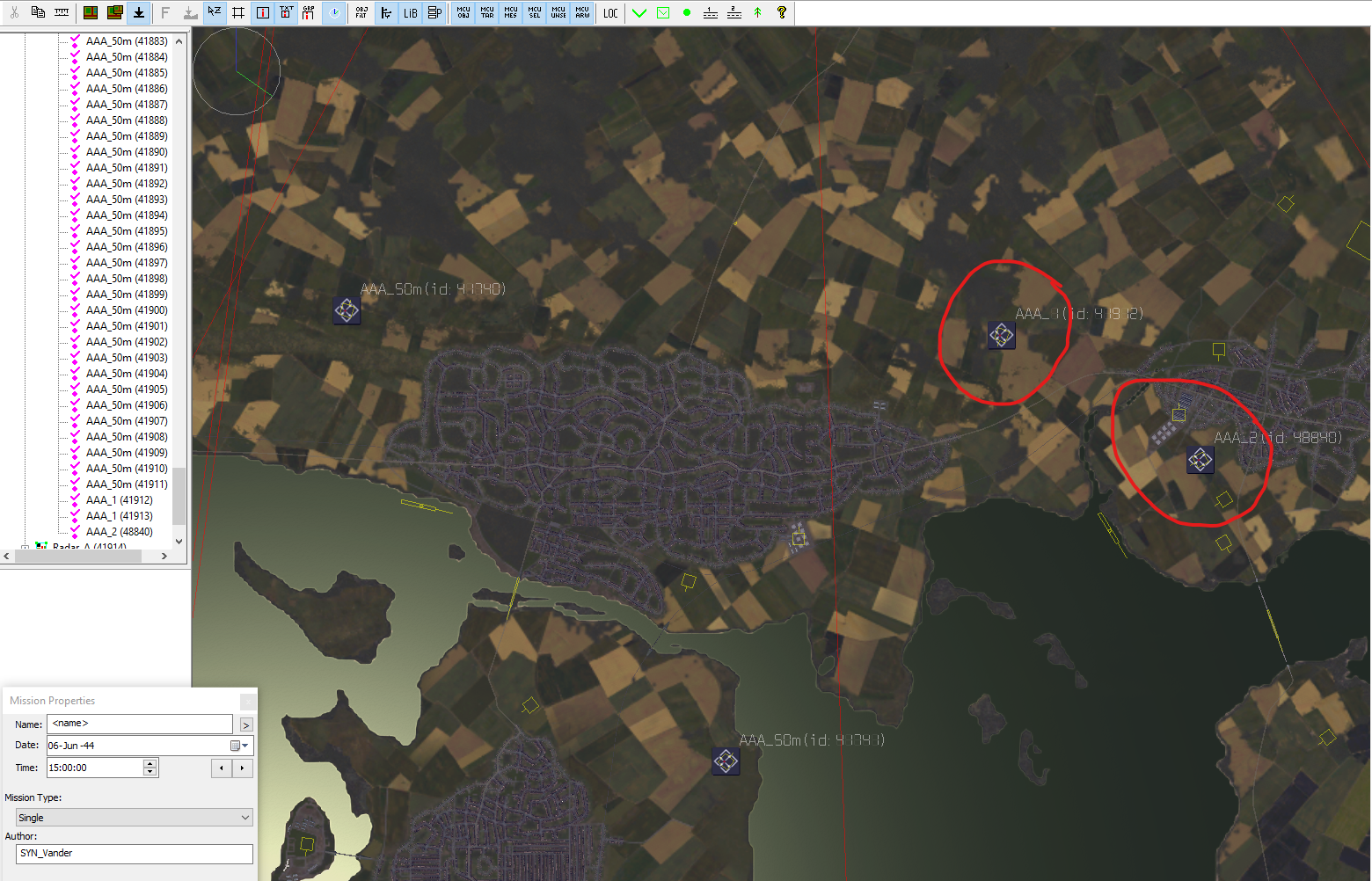Open the OBJ FILT object filter
This screenshot has height=881, width=1372.
361,12
